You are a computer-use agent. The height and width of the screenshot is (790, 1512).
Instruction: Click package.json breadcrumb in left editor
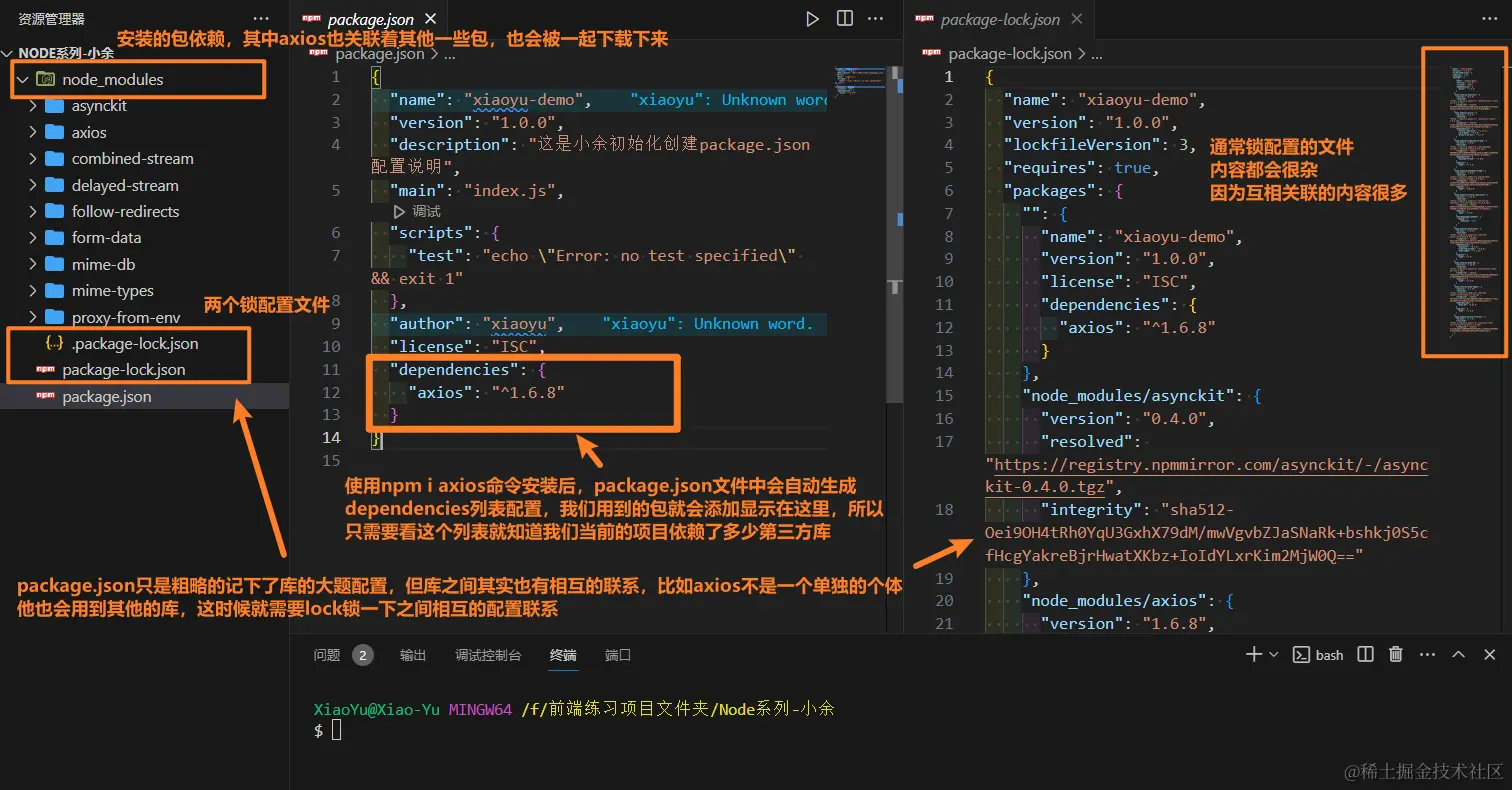click(379, 54)
